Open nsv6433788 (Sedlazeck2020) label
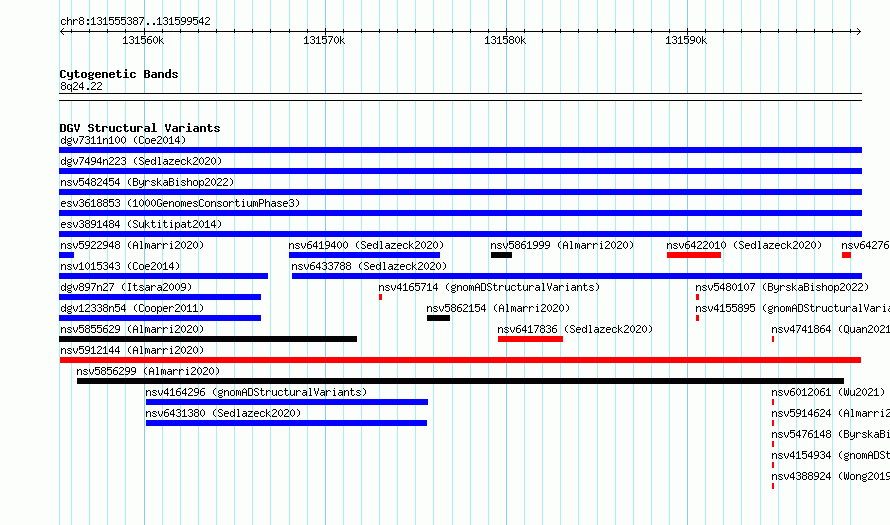Screen dimensions: 890x525 coord(369,266)
